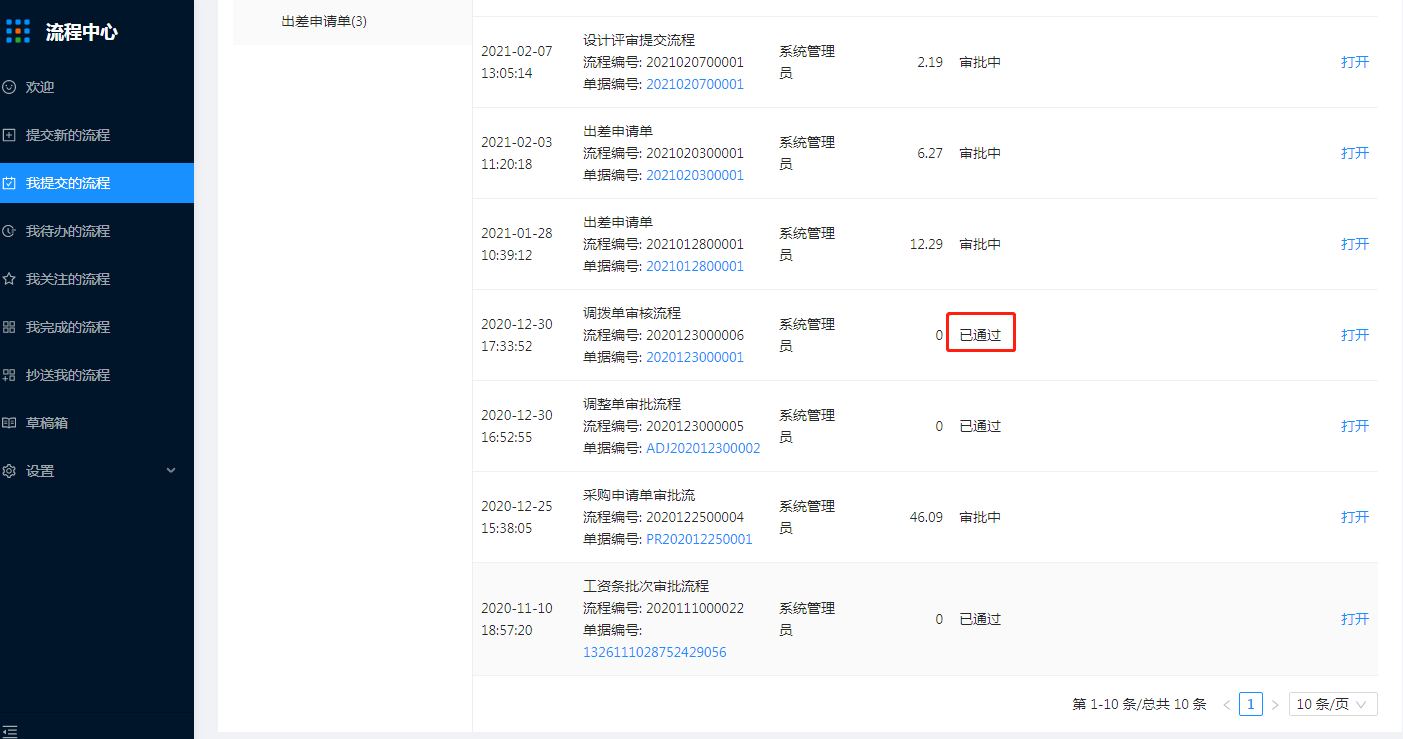Open document number 2021020300001 link

click(695, 175)
